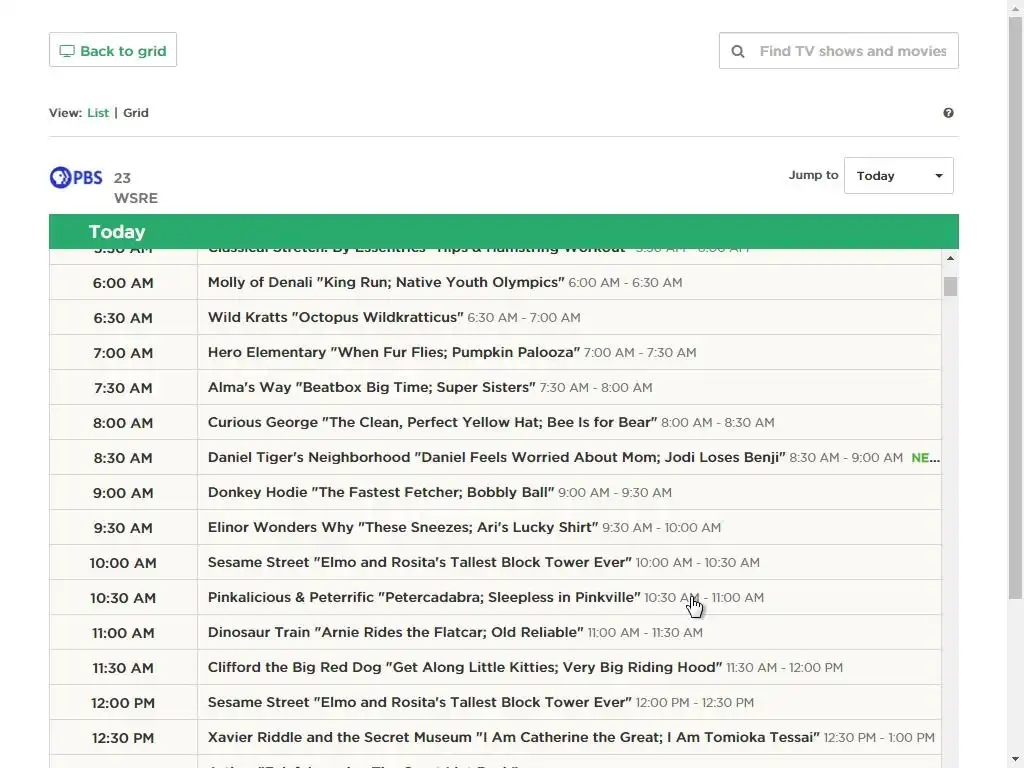Click the page vertical scrollbar
Image resolution: width=1024 pixels, height=768 pixels.
[x=1016, y=307]
